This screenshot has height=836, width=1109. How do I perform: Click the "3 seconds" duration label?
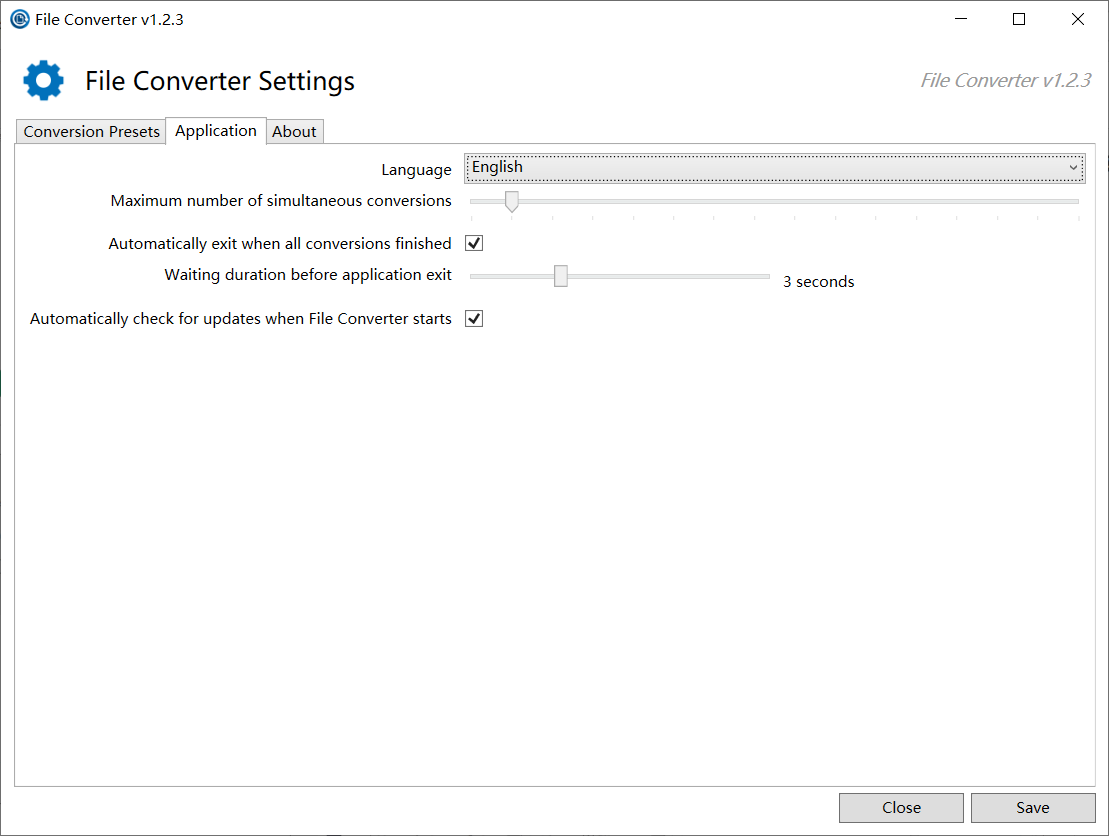pos(818,281)
